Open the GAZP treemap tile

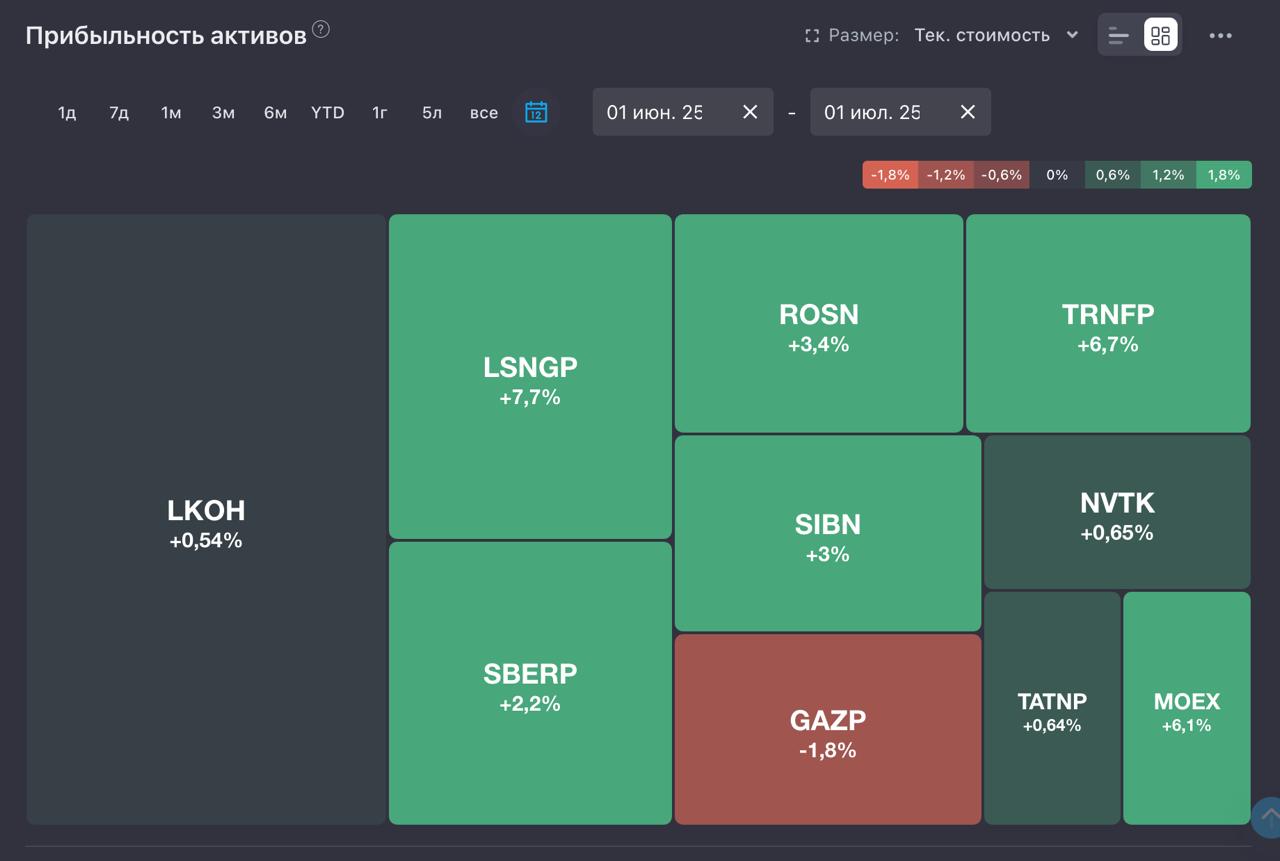tap(828, 729)
